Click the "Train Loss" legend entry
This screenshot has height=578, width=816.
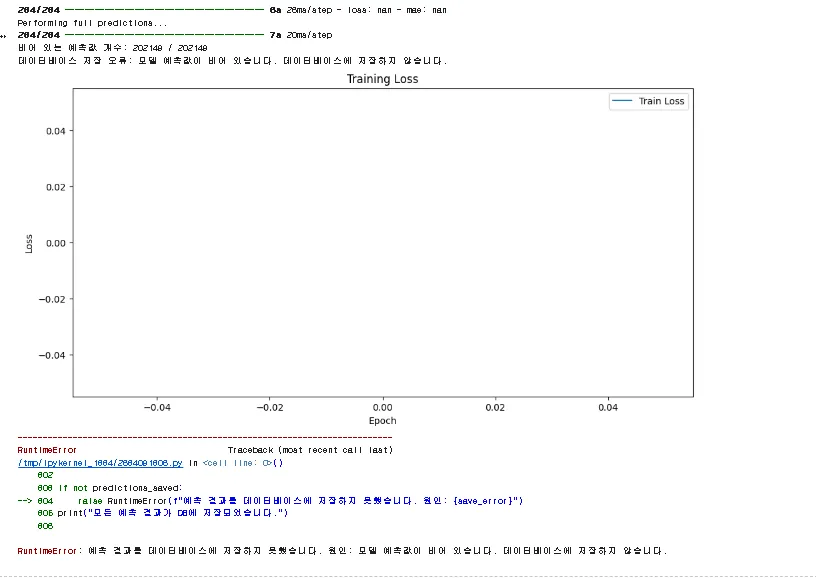pyautogui.click(x=648, y=101)
